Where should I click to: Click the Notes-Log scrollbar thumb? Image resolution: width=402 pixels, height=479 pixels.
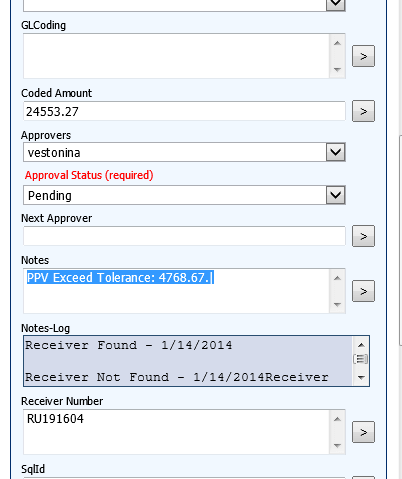(361, 359)
